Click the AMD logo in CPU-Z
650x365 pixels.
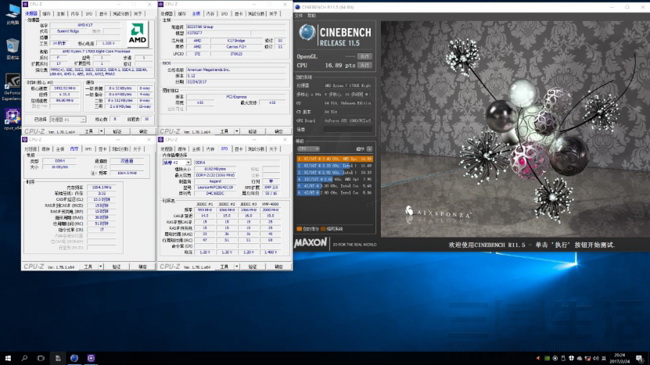[x=137, y=33]
